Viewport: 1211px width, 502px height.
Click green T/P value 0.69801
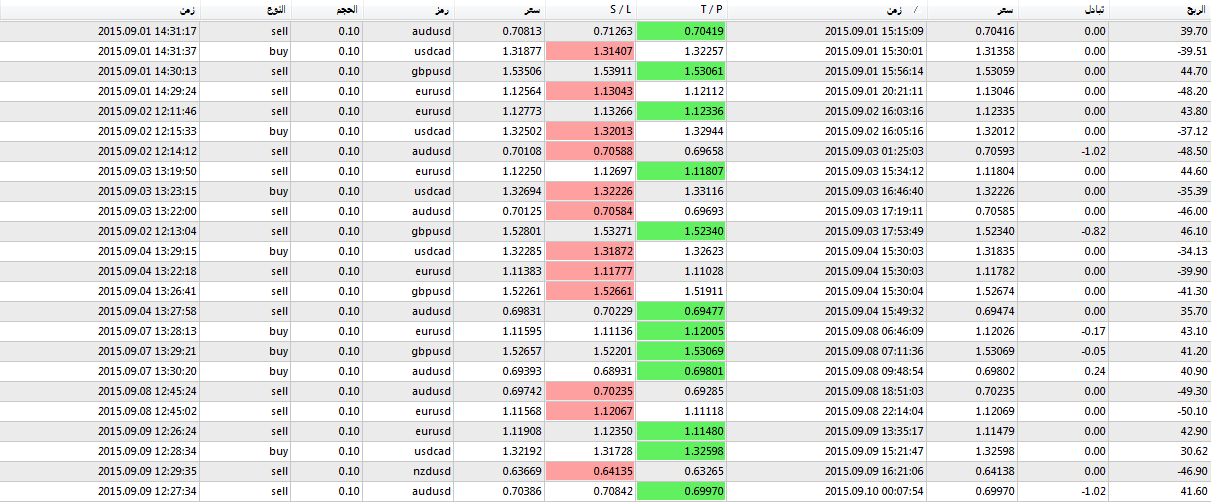coord(681,371)
